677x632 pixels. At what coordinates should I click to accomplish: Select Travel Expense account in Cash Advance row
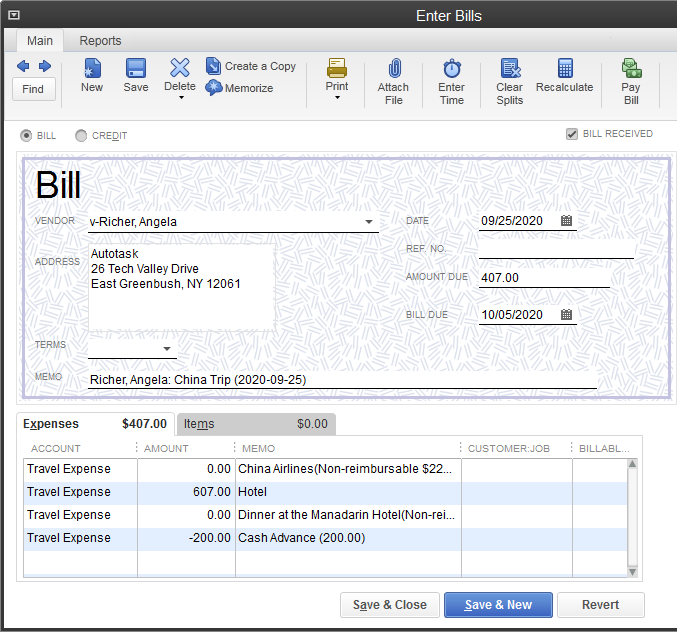tap(80, 538)
